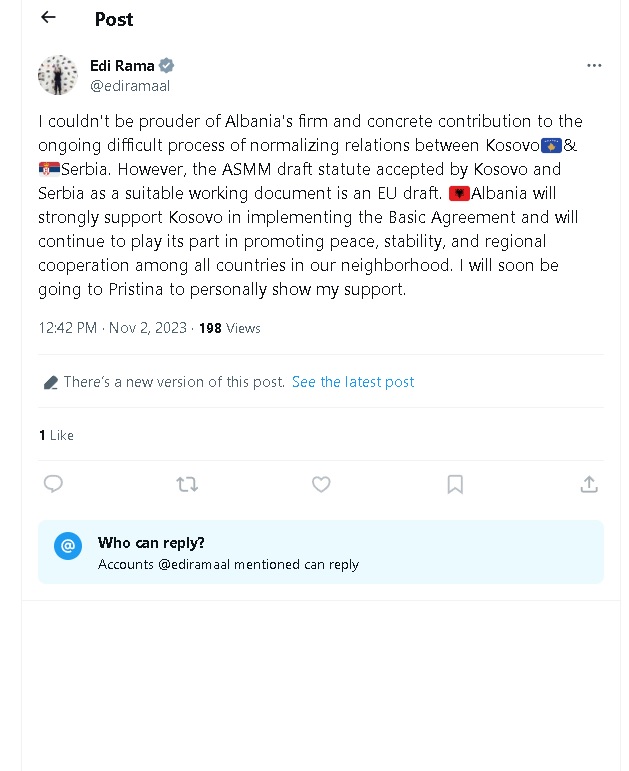The width and height of the screenshot is (629, 771).
Task: Like the post with the heart icon
Action: 321,484
